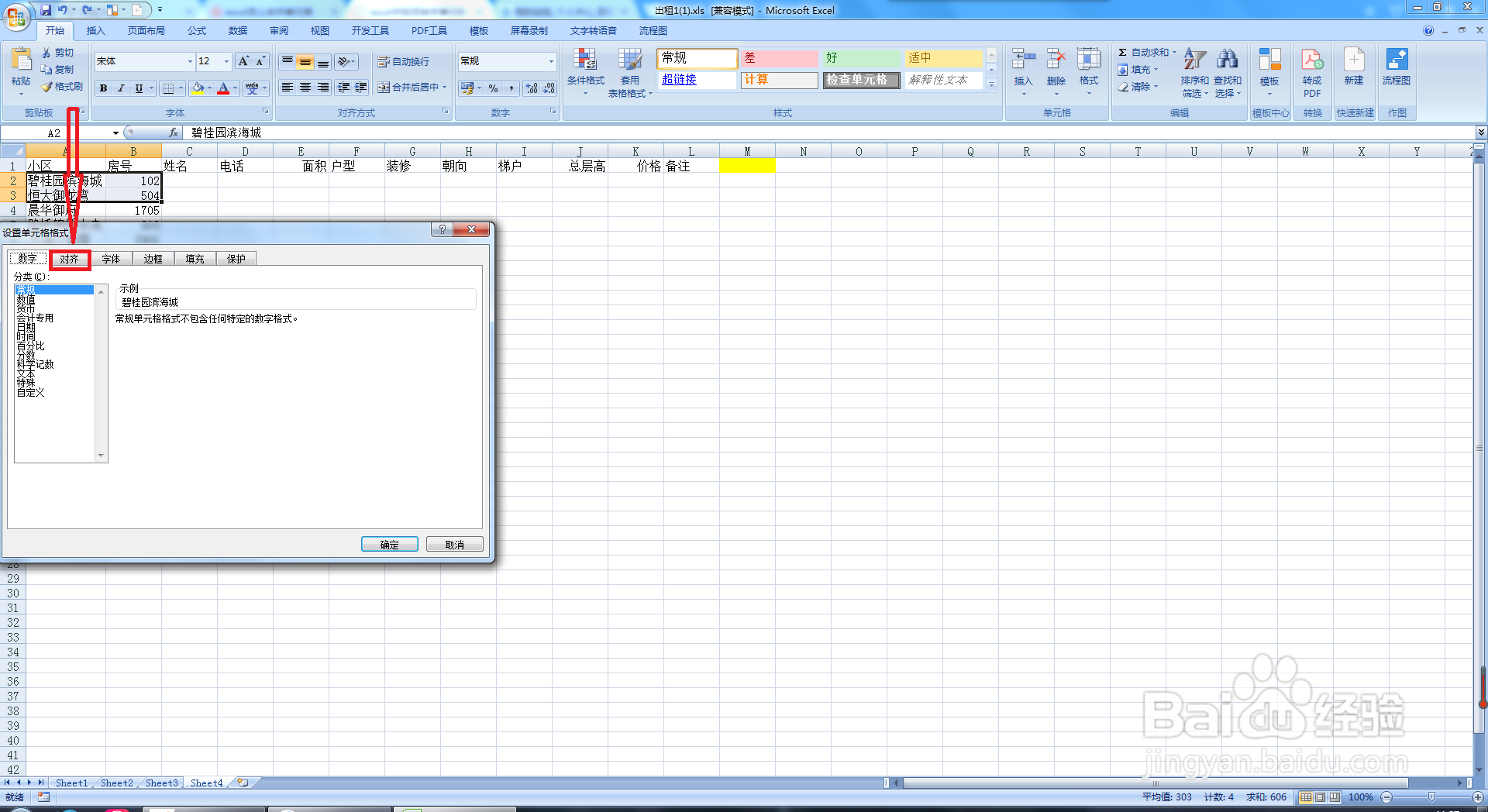Toggle align text left
This screenshot has height=812, width=1488.
point(288,88)
